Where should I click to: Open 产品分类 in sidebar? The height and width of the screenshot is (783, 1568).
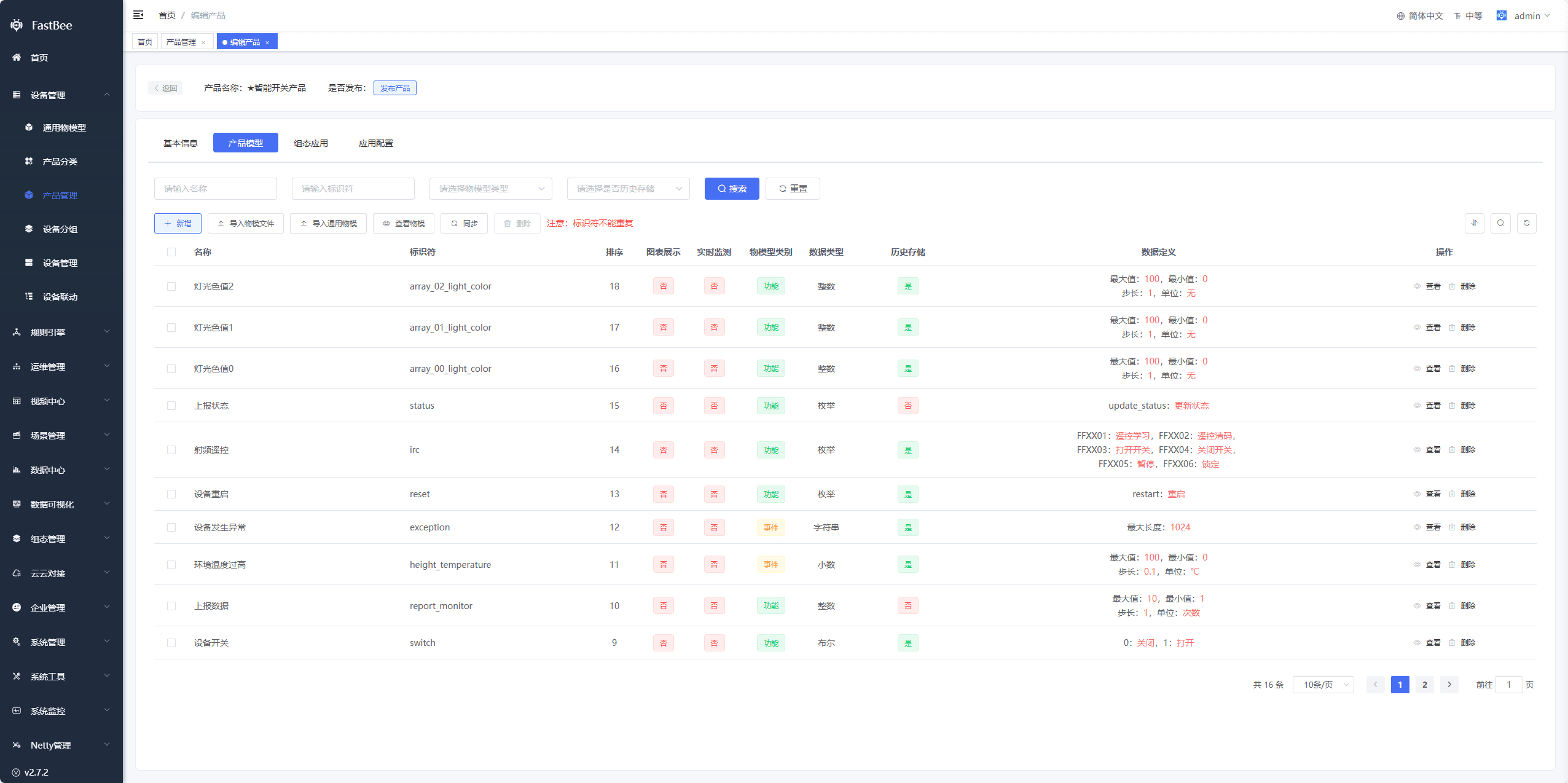(x=61, y=161)
